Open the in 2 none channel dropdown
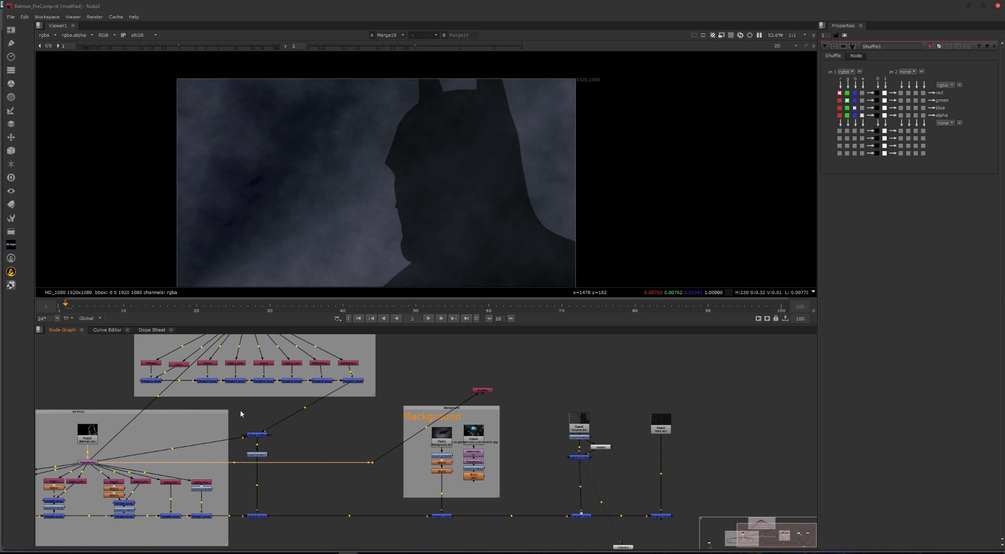 [908, 72]
